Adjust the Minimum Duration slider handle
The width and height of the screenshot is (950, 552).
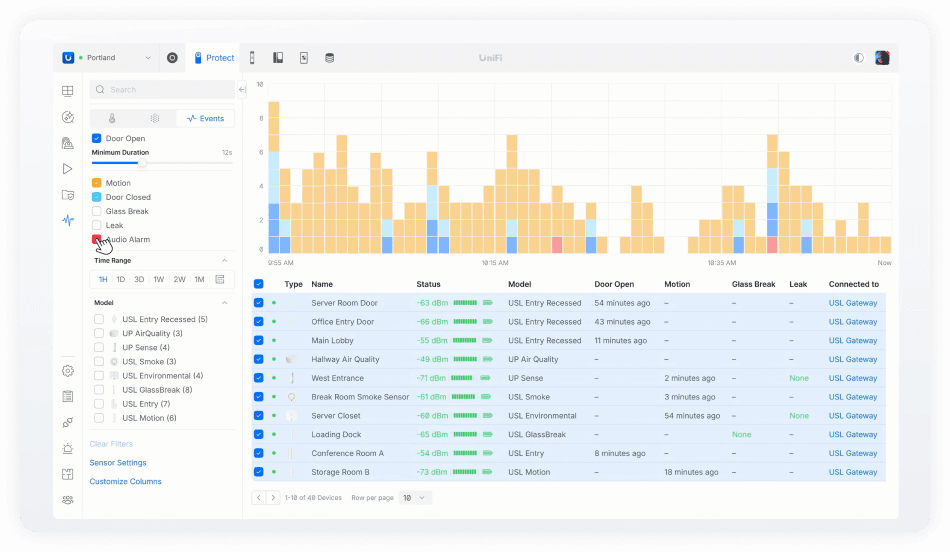pos(142,163)
